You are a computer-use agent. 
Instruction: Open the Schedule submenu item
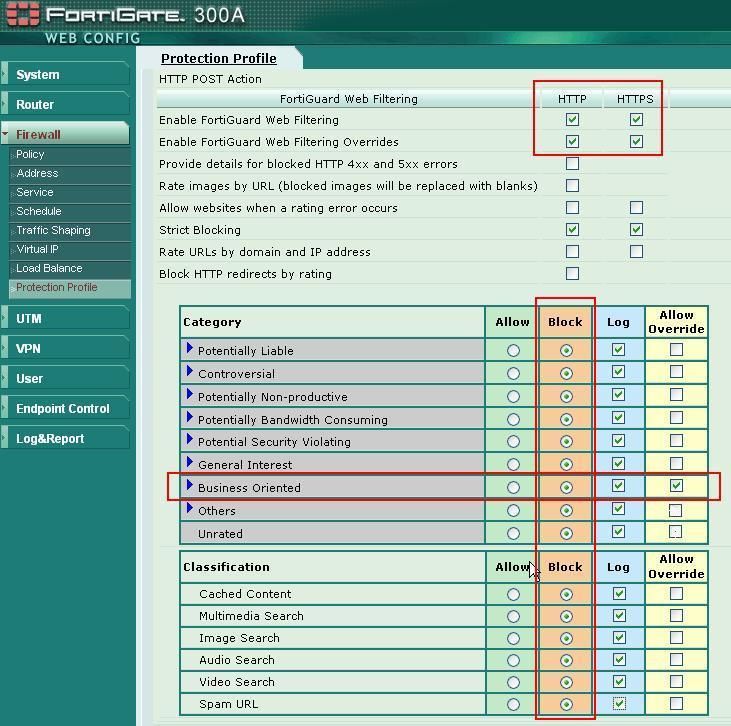tap(70, 211)
